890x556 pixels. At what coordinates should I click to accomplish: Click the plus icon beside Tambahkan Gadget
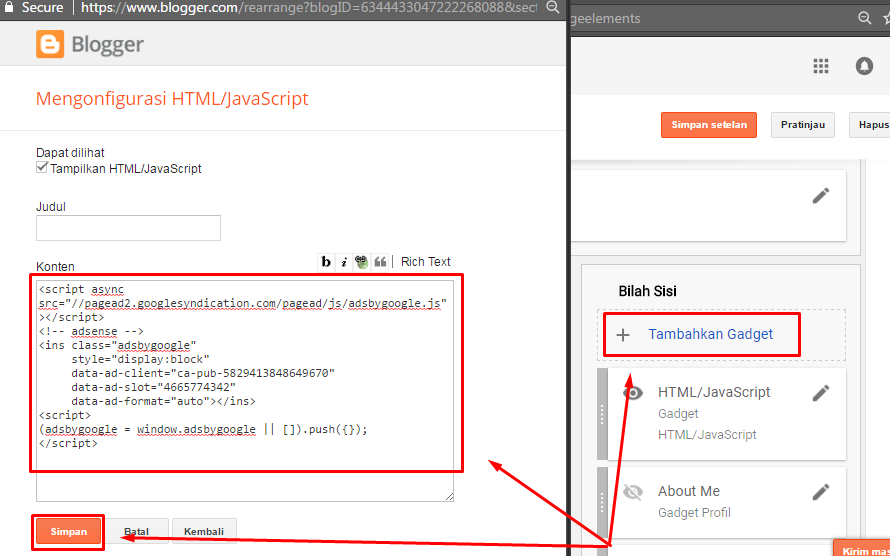pos(623,335)
